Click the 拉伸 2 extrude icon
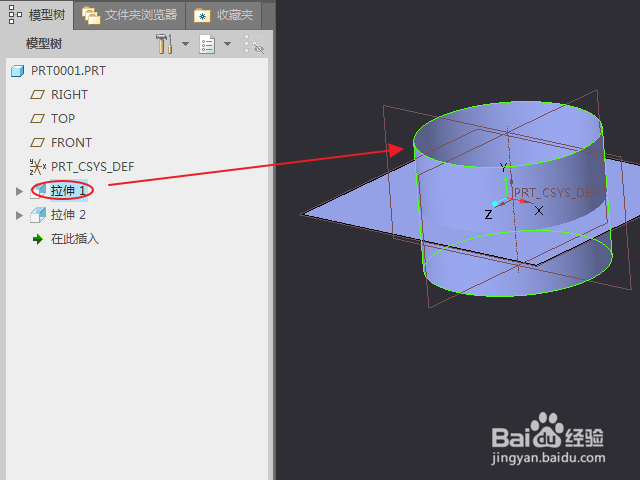Screen dimensions: 640x480 38,215
